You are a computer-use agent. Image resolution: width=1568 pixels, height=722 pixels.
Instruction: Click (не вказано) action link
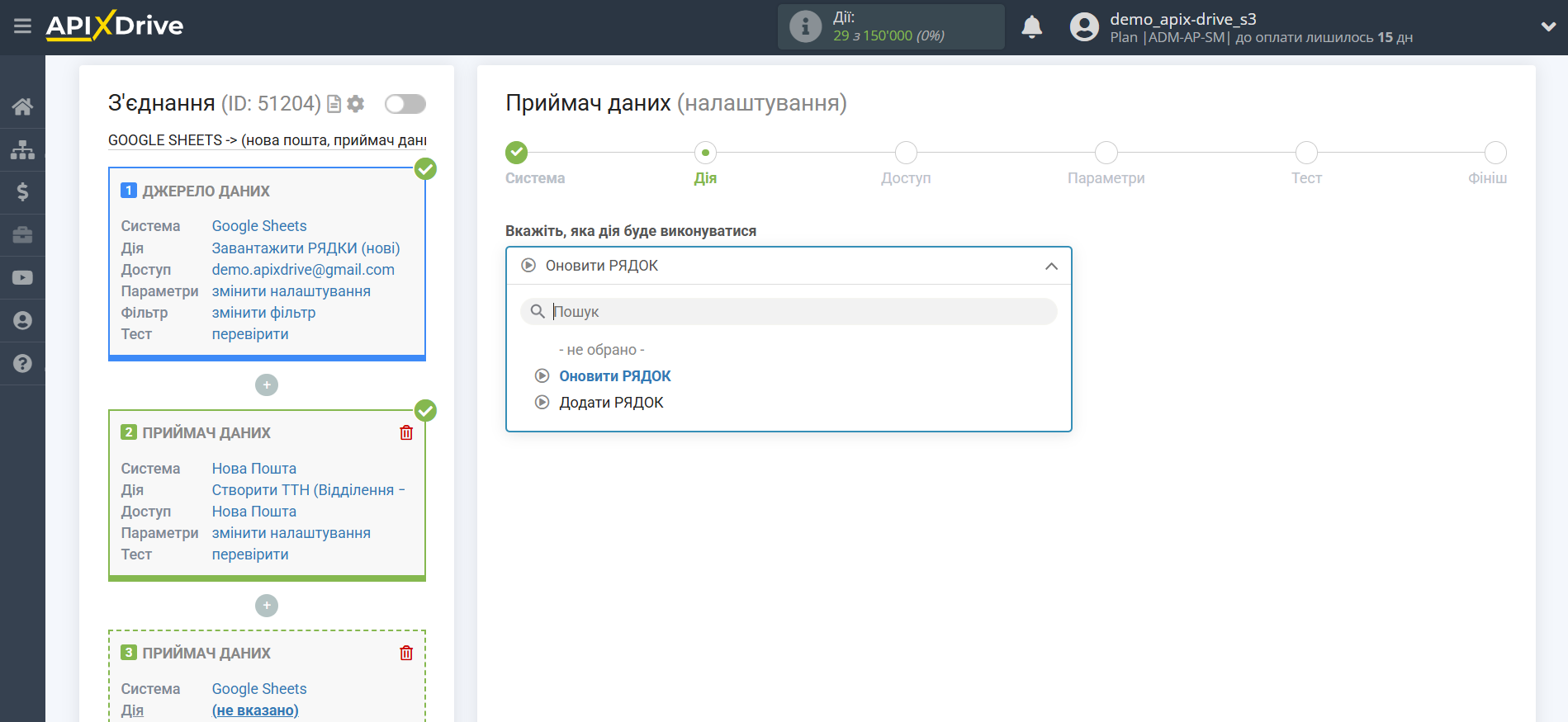tap(255, 710)
